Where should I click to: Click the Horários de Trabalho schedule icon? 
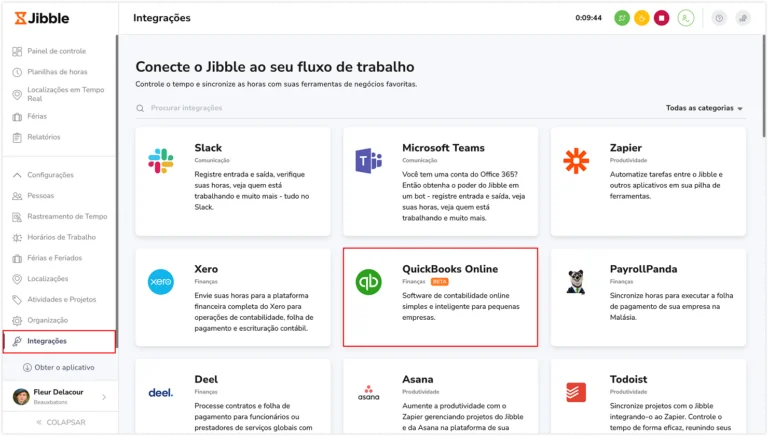click(17, 238)
